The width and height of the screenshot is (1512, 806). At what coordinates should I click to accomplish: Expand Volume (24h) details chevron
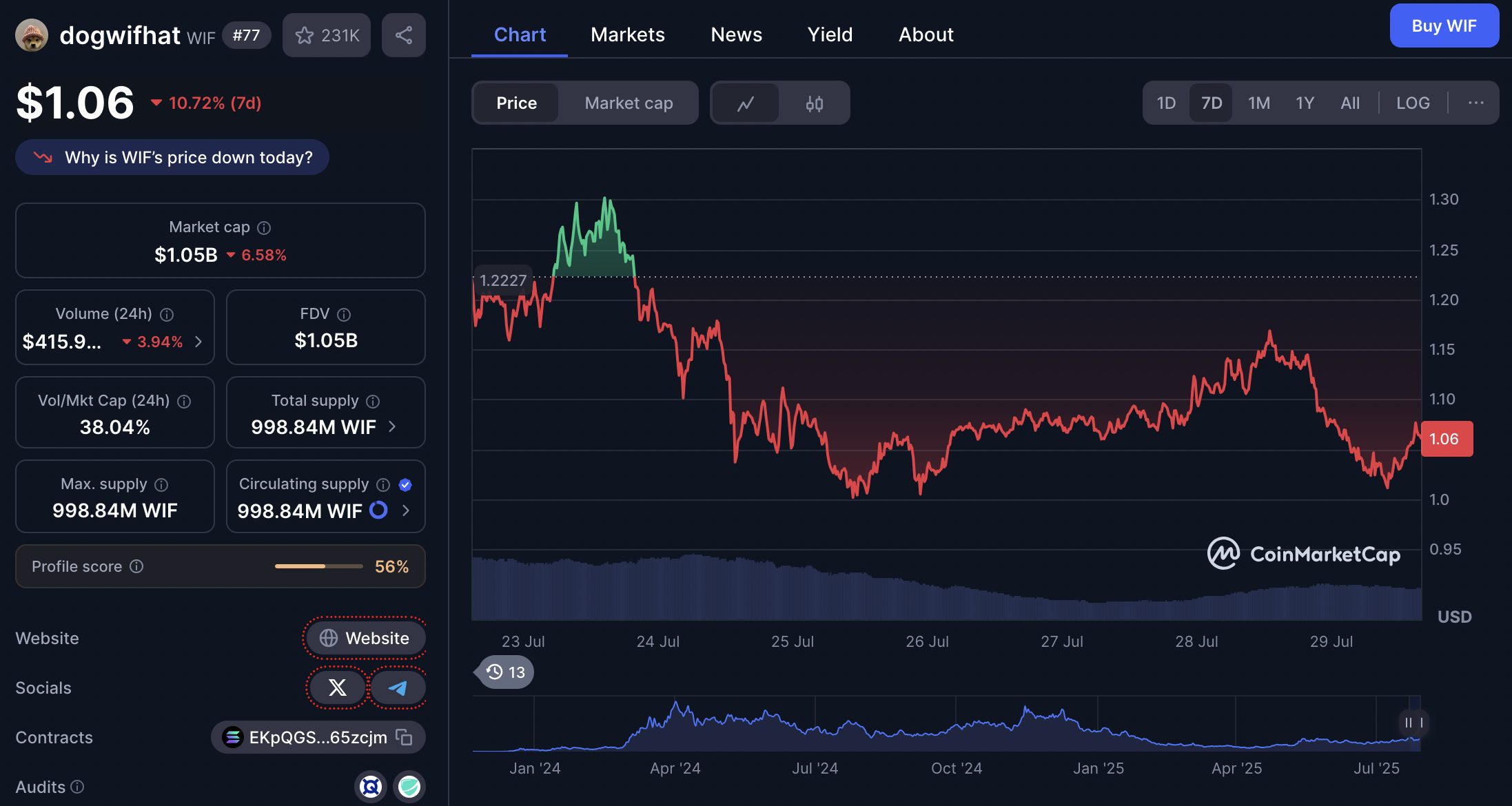[198, 342]
